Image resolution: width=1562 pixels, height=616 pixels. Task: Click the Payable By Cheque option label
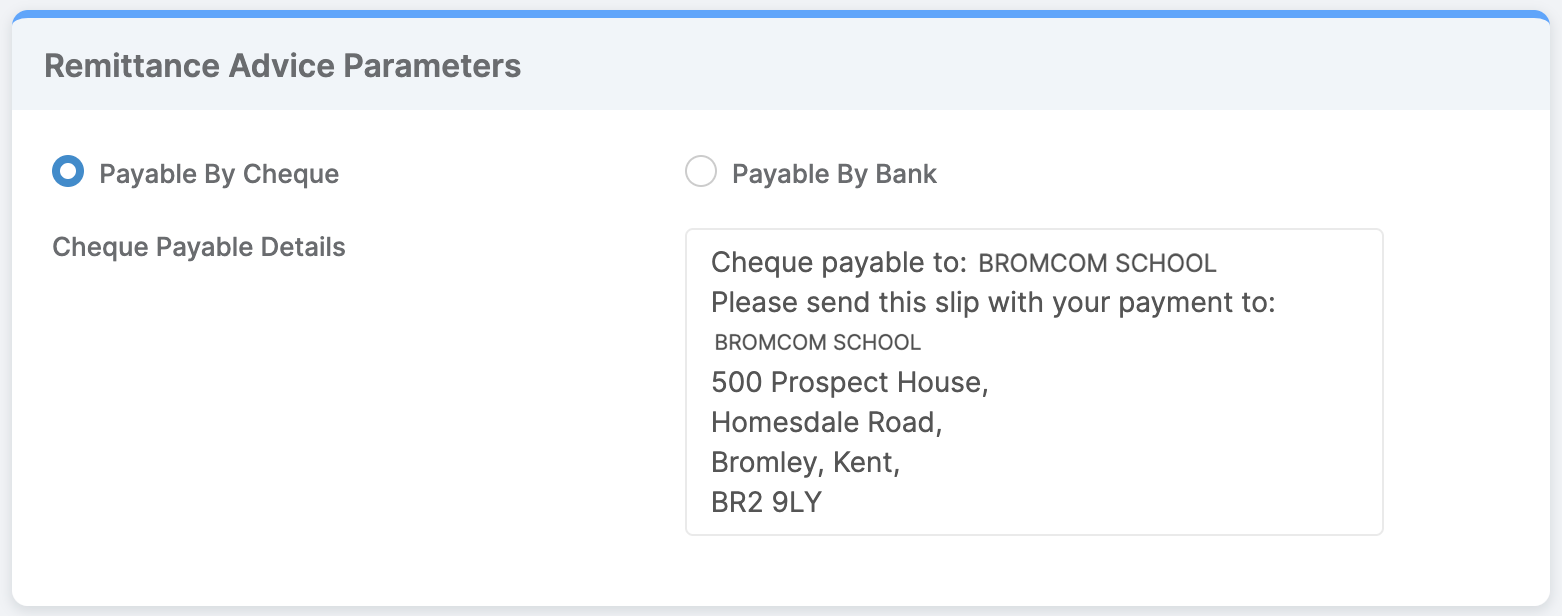click(219, 173)
